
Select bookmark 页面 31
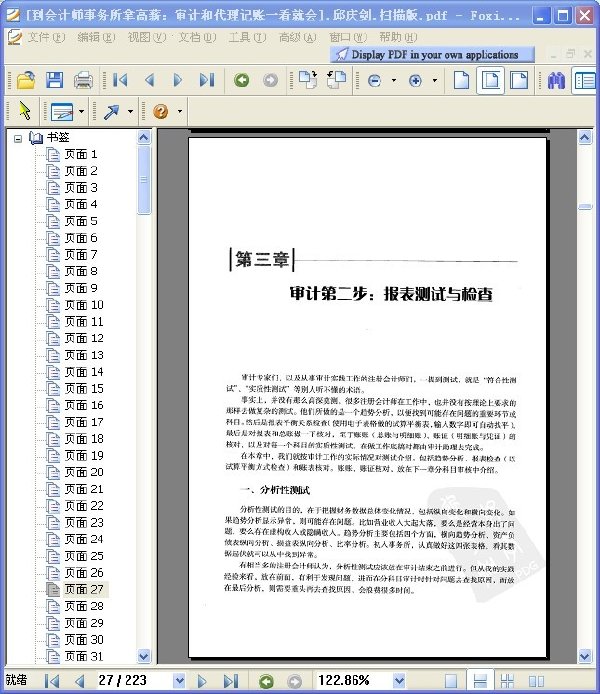(84, 656)
